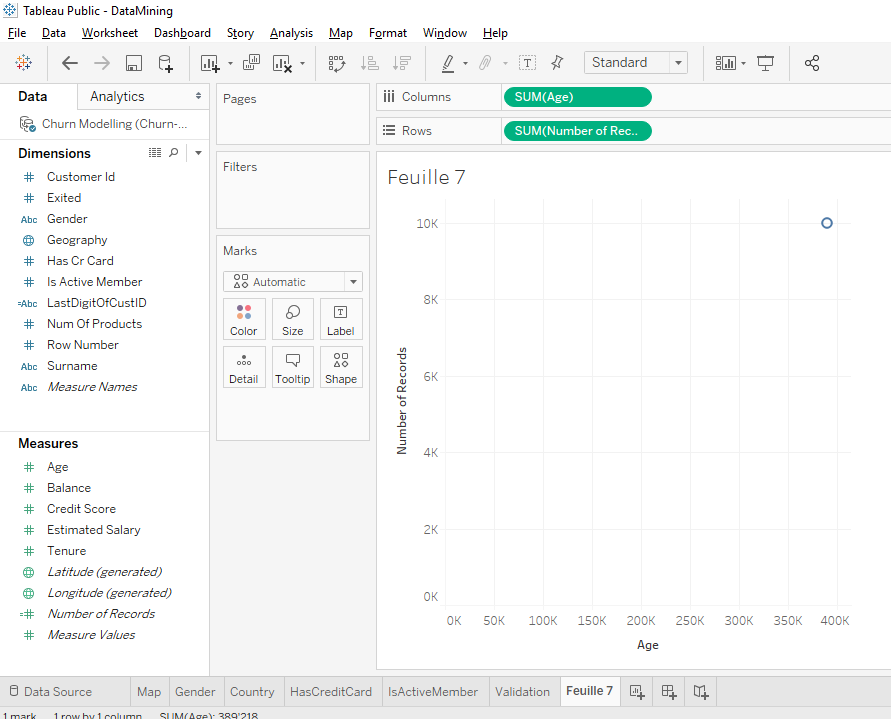Viewport: 891px width, 719px height.
Task: Enable presentation mode
Action: (x=765, y=62)
